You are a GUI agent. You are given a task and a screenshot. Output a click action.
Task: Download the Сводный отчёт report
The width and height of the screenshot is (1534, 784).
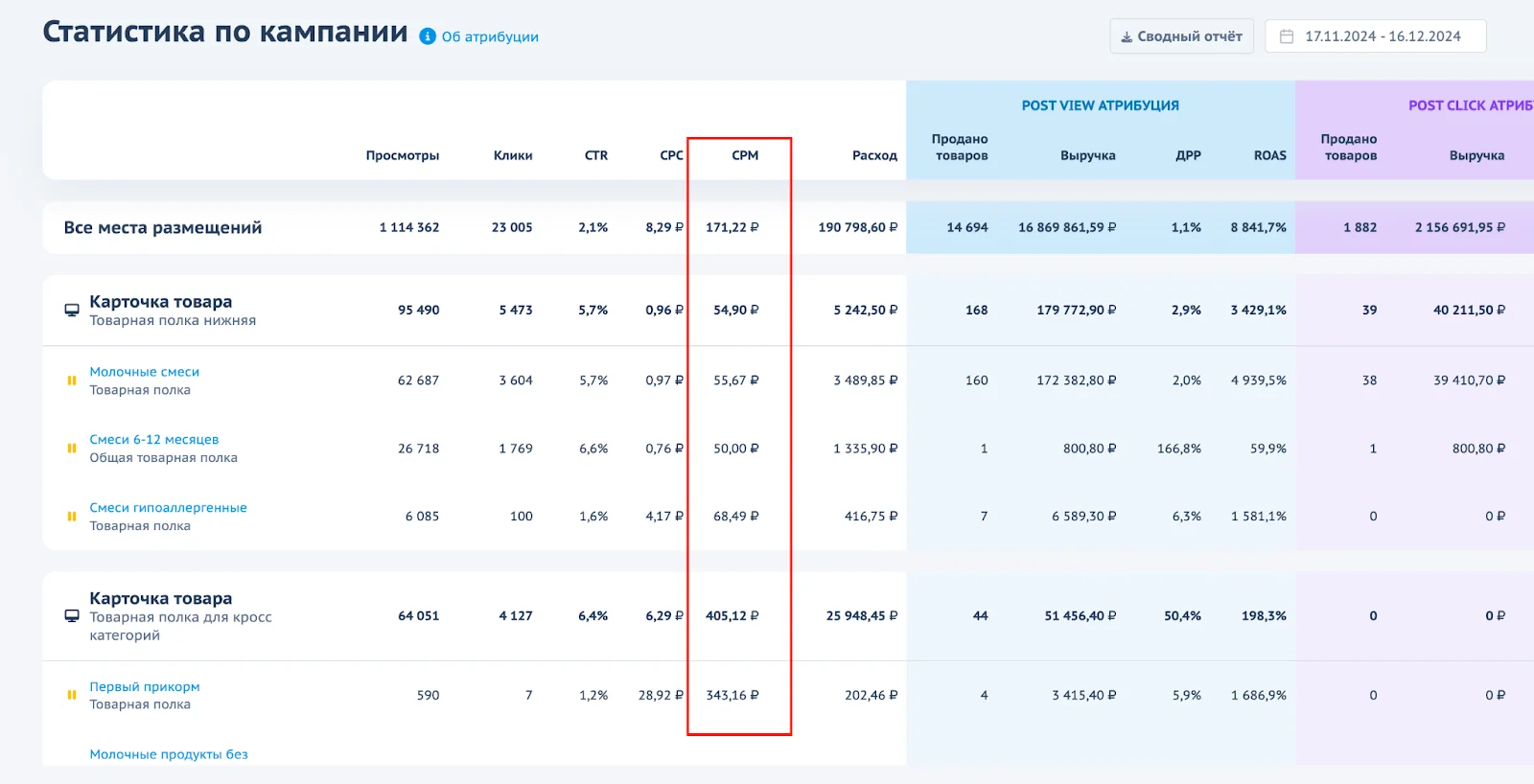click(x=1189, y=36)
